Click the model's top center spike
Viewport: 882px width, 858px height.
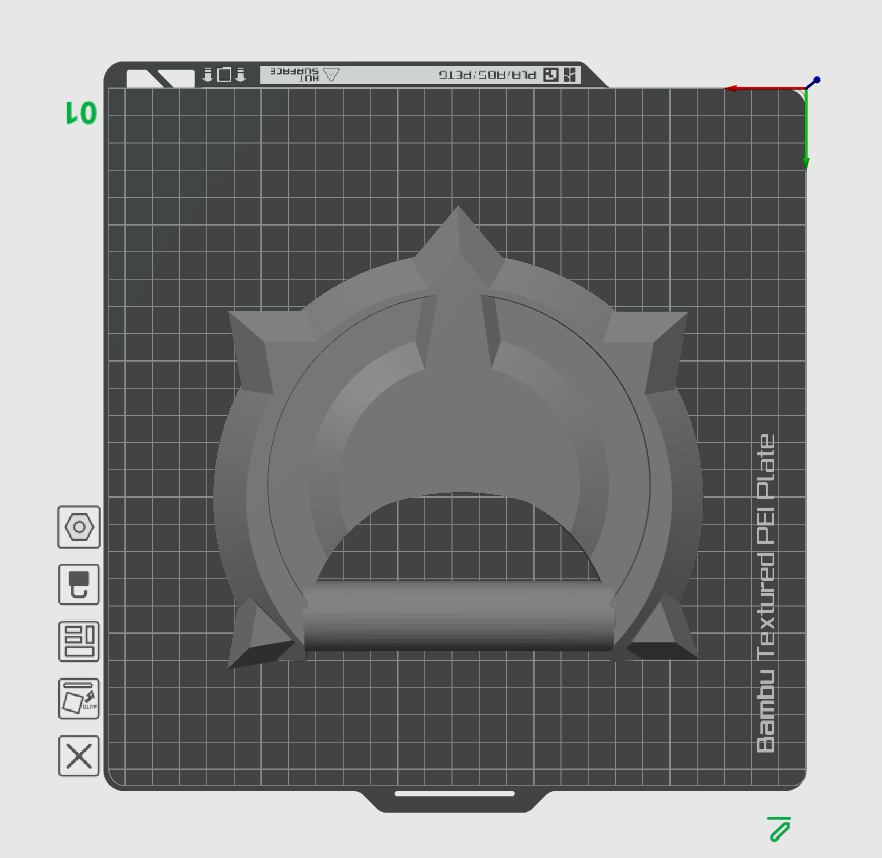[458, 242]
